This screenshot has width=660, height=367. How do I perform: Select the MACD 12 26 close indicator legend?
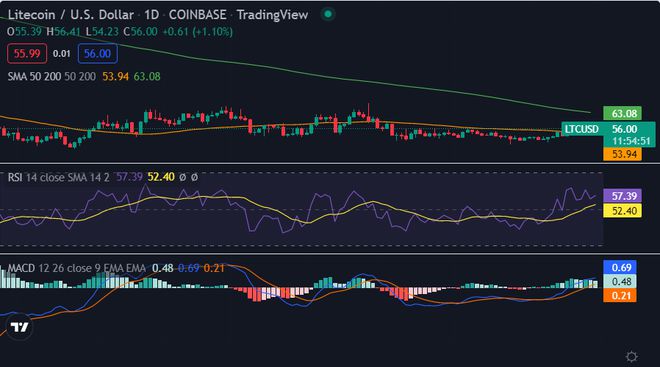coord(77,268)
